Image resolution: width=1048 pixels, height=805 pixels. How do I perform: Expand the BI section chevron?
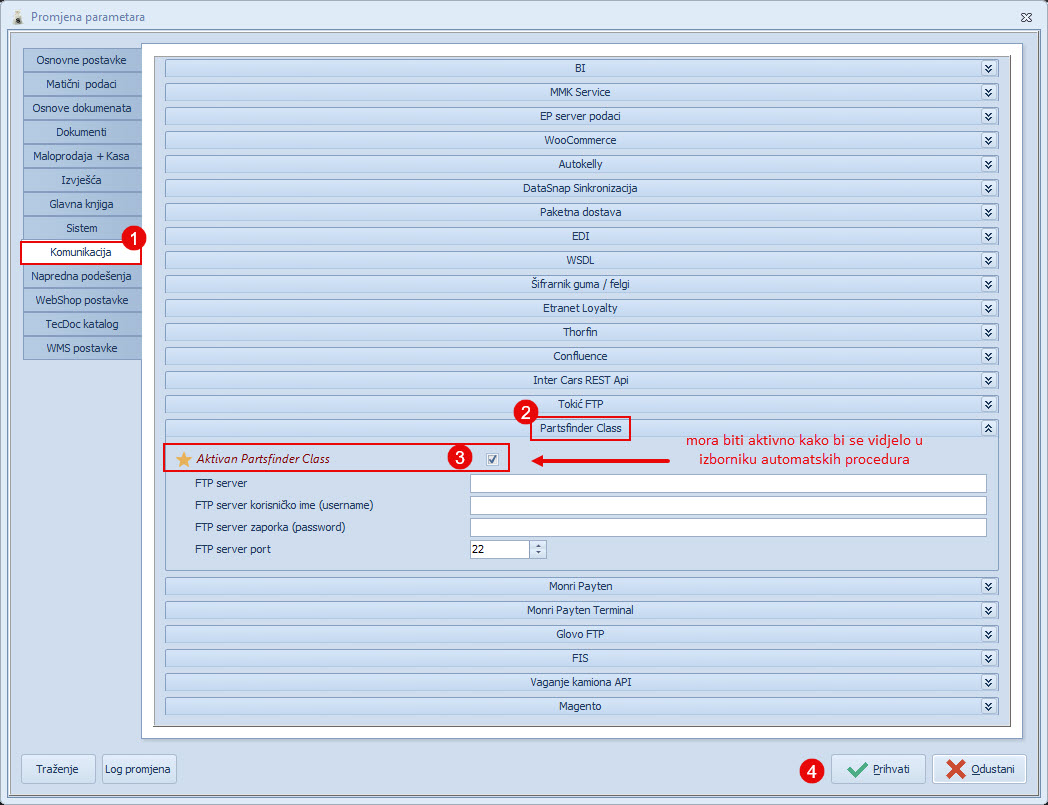pyautogui.click(x=988, y=68)
